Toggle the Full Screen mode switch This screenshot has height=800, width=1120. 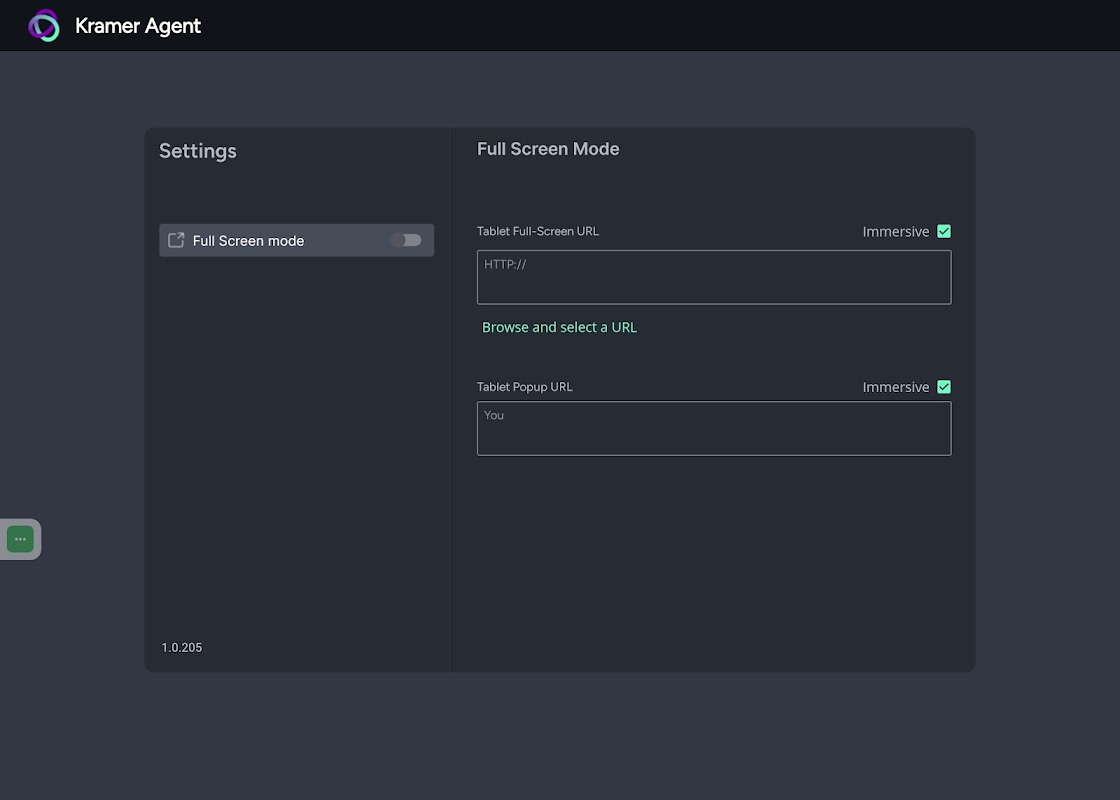tap(406, 240)
